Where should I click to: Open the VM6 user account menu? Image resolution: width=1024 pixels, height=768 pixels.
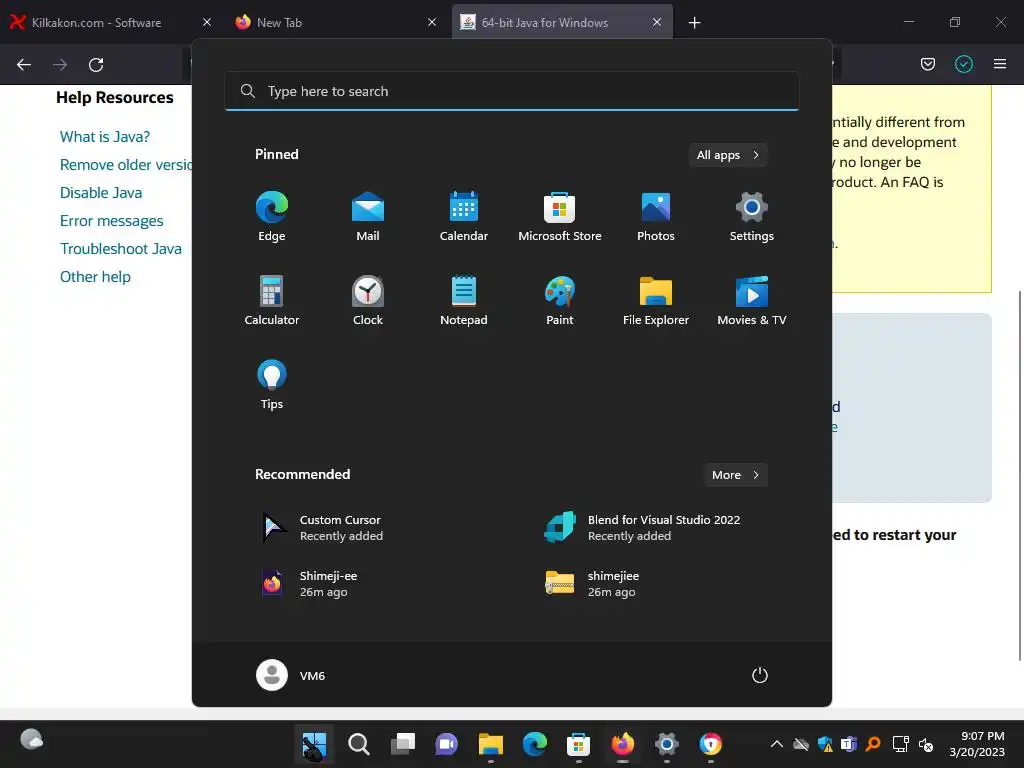point(291,675)
